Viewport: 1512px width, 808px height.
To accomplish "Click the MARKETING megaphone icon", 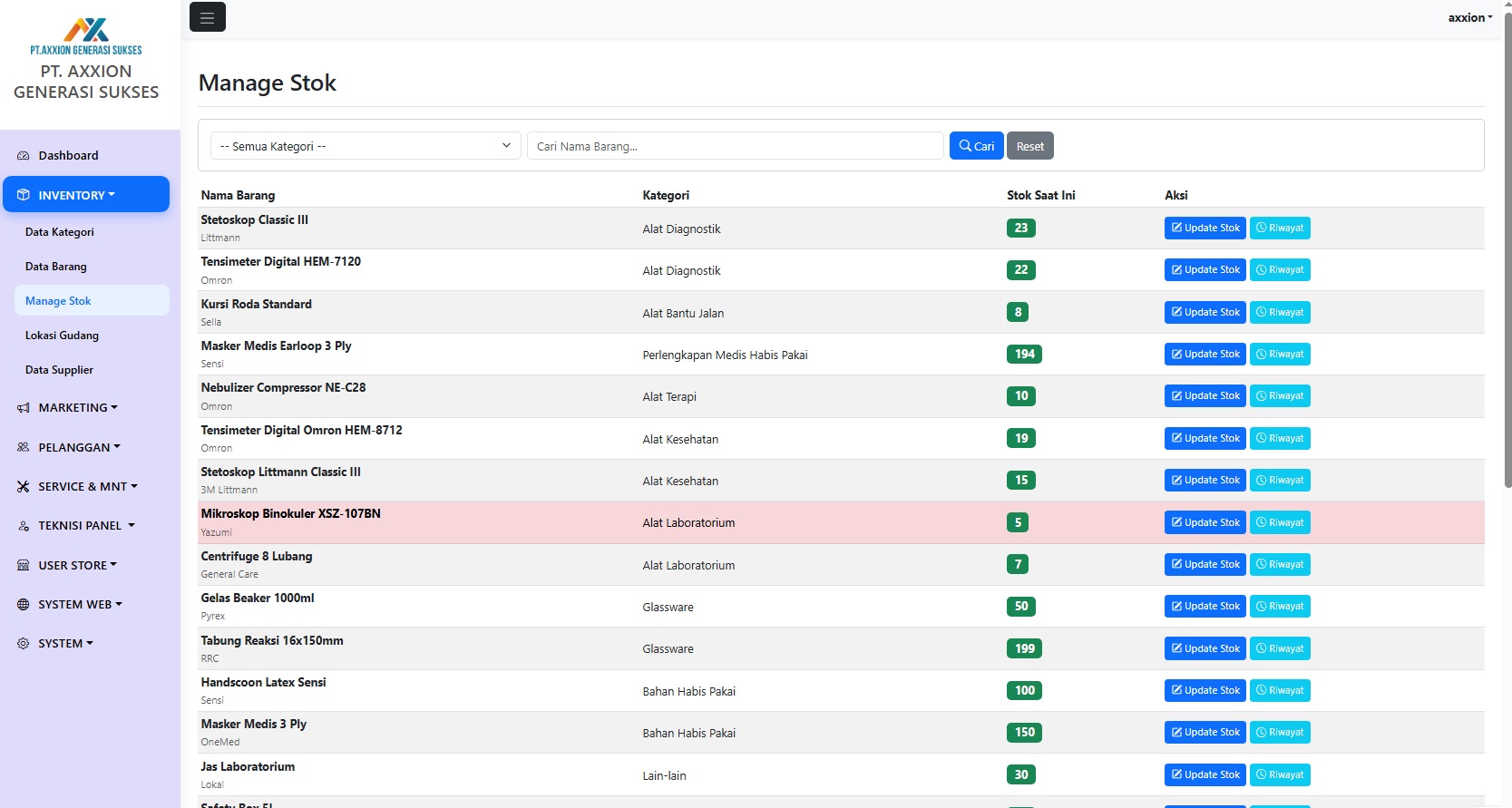I will coord(24,408).
